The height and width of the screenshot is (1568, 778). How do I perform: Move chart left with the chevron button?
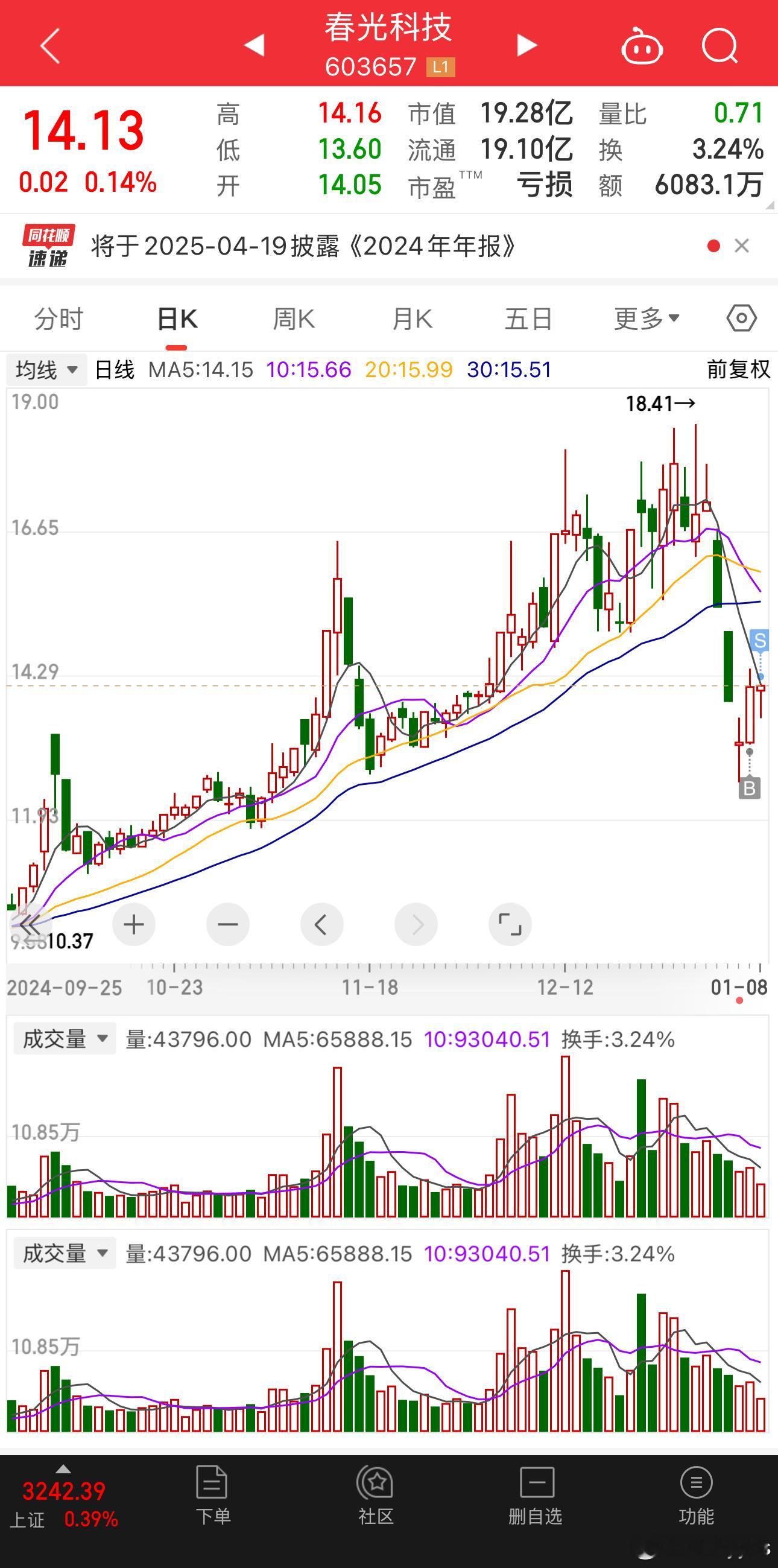click(322, 924)
